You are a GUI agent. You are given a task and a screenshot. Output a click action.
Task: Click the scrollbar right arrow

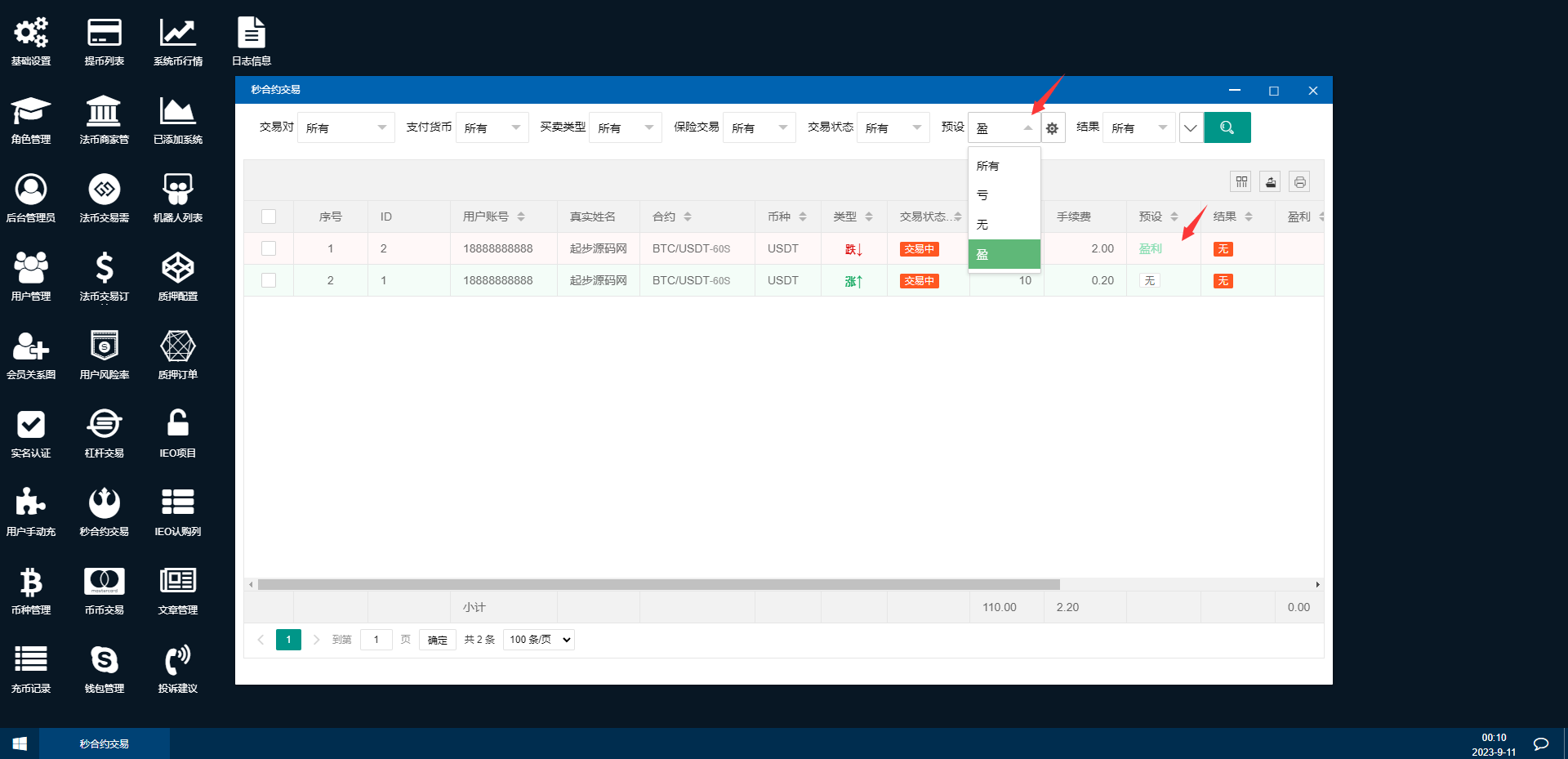[x=1317, y=584]
